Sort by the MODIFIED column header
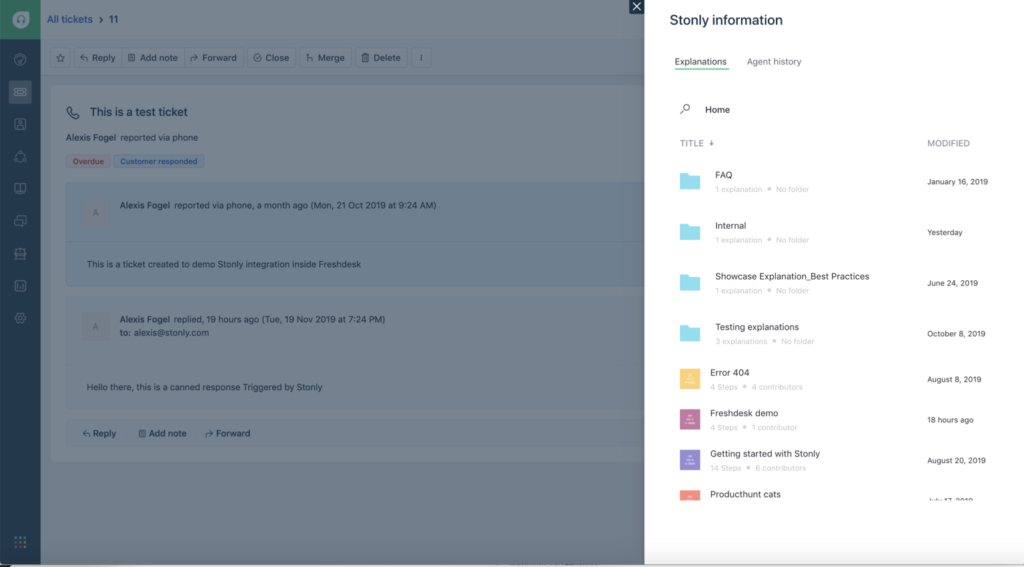 point(948,143)
